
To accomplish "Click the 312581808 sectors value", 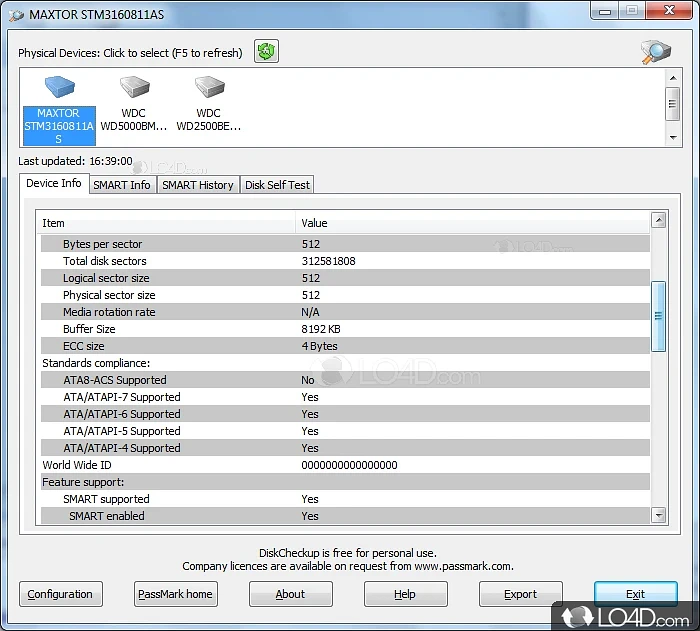I will [x=329, y=261].
